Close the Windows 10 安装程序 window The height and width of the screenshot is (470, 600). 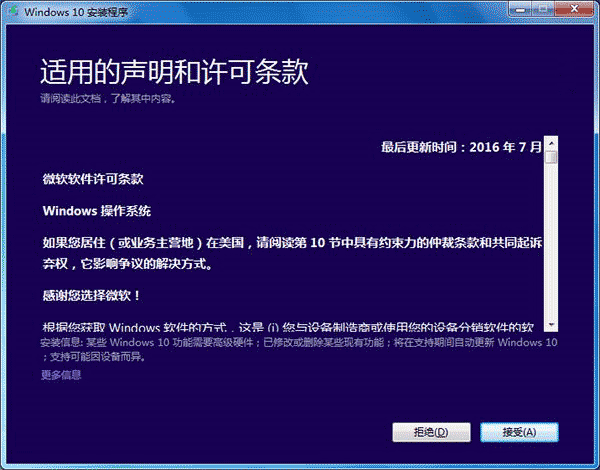coord(574,9)
